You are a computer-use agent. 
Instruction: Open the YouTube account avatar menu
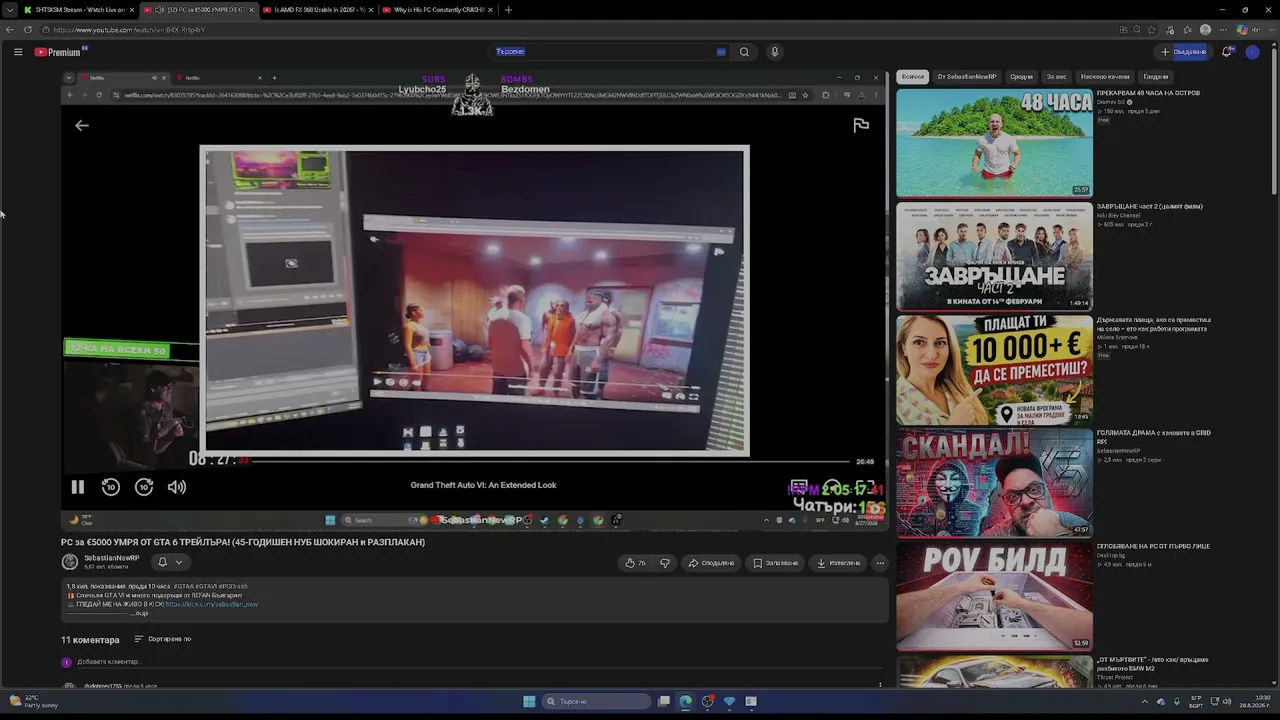pyautogui.click(x=1252, y=52)
